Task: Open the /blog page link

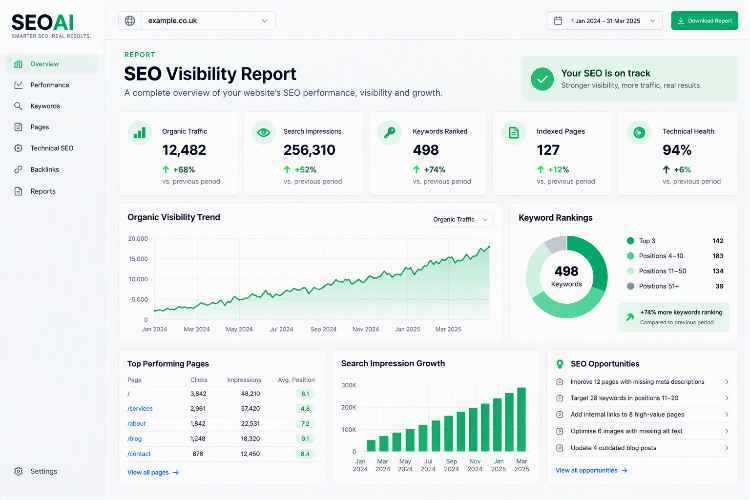Action: tap(134, 439)
